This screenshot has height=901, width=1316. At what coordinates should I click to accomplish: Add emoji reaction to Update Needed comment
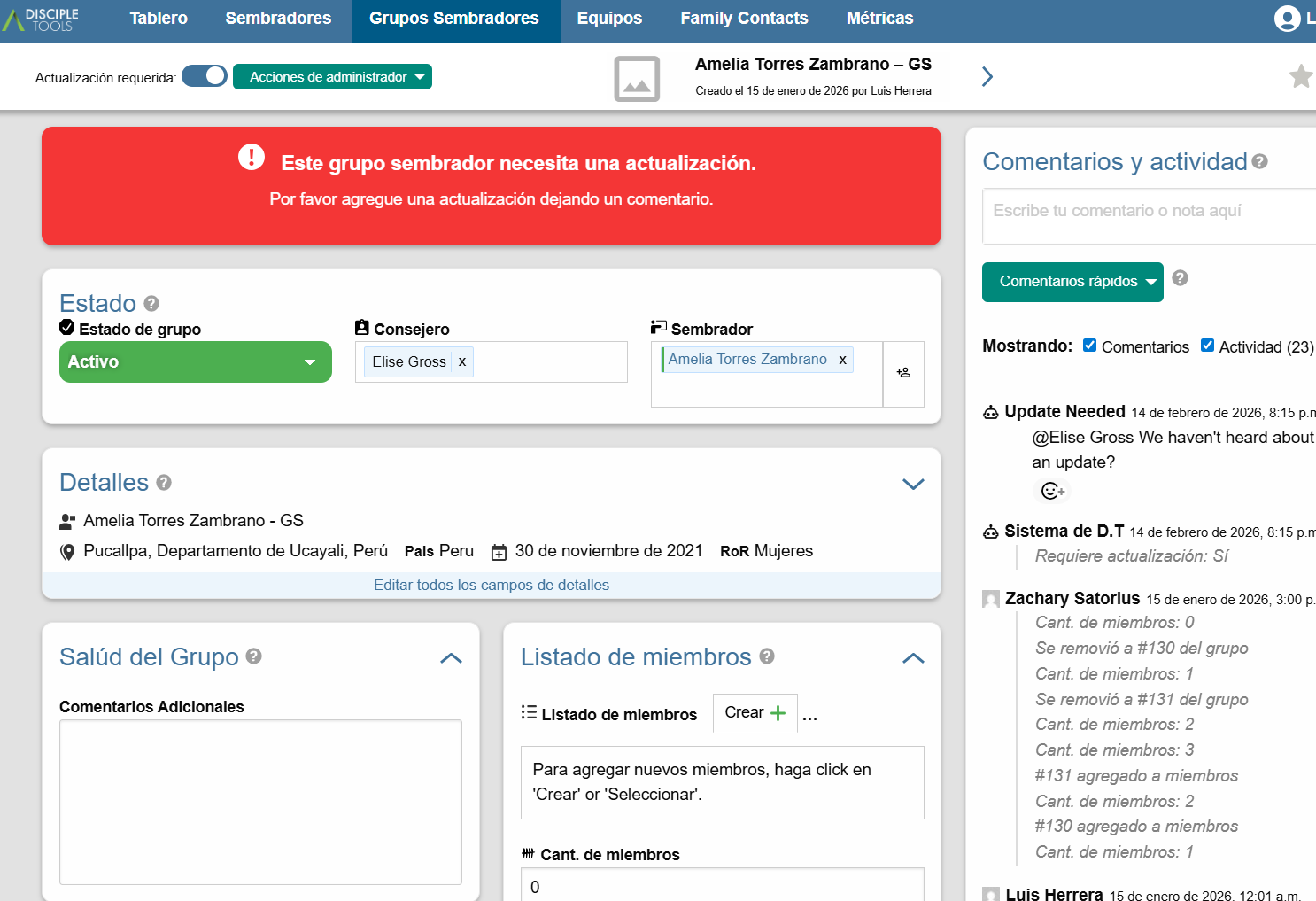pyautogui.click(x=1052, y=491)
